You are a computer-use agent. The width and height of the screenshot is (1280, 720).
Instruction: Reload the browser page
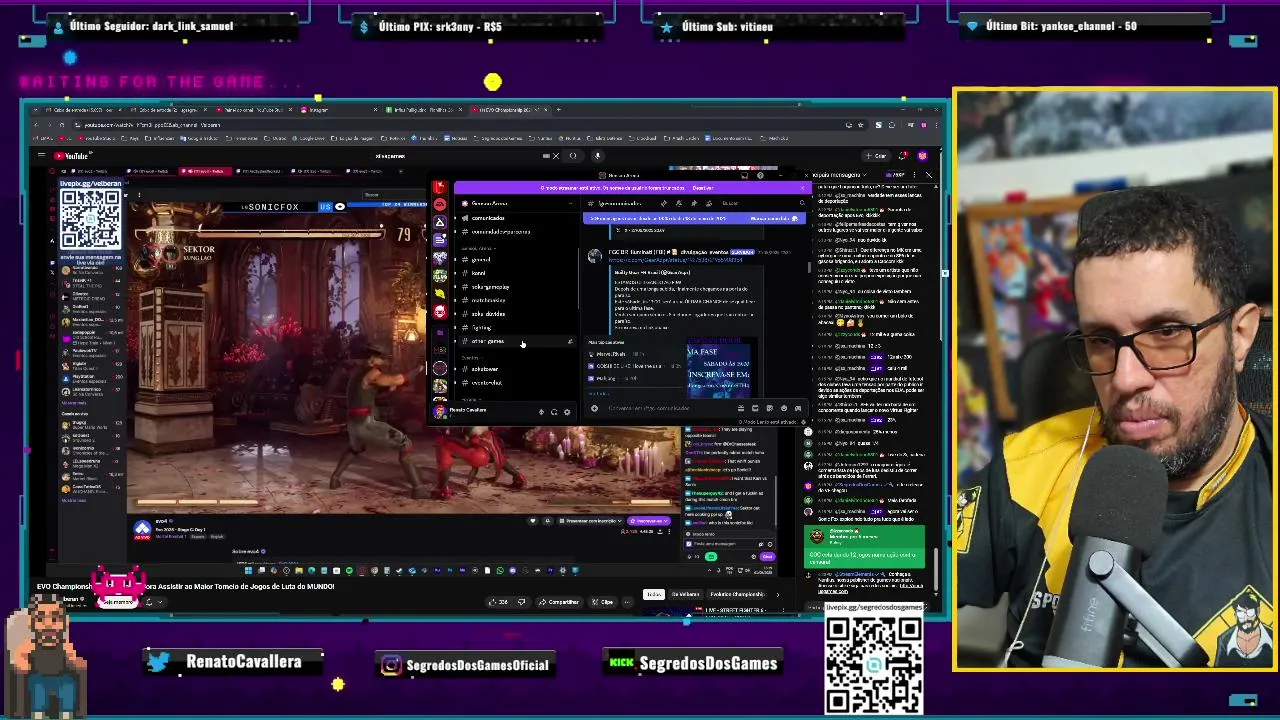pyautogui.click(x=62, y=125)
